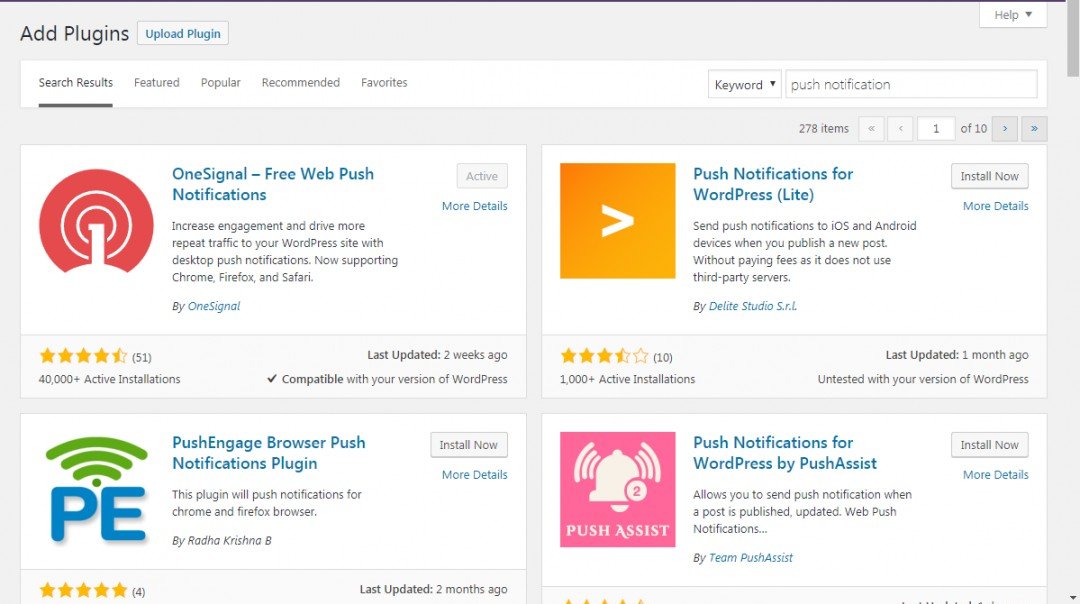Switch to the Popular tab

click(220, 83)
